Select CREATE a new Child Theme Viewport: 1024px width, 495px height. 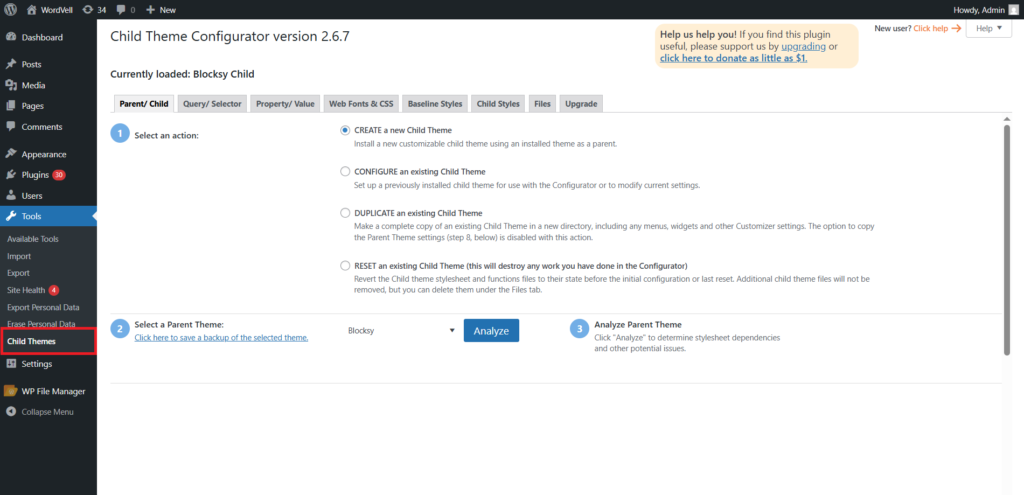[x=345, y=130]
